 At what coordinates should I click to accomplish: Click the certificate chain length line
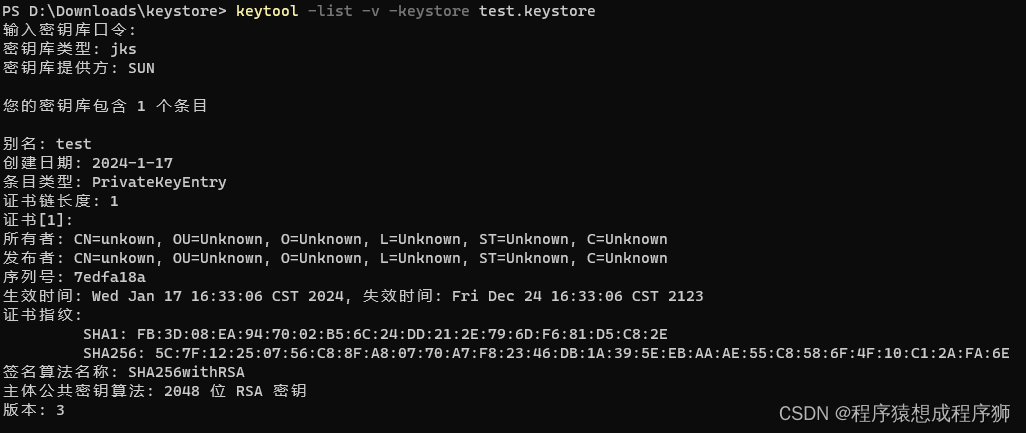click(x=61, y=201)
